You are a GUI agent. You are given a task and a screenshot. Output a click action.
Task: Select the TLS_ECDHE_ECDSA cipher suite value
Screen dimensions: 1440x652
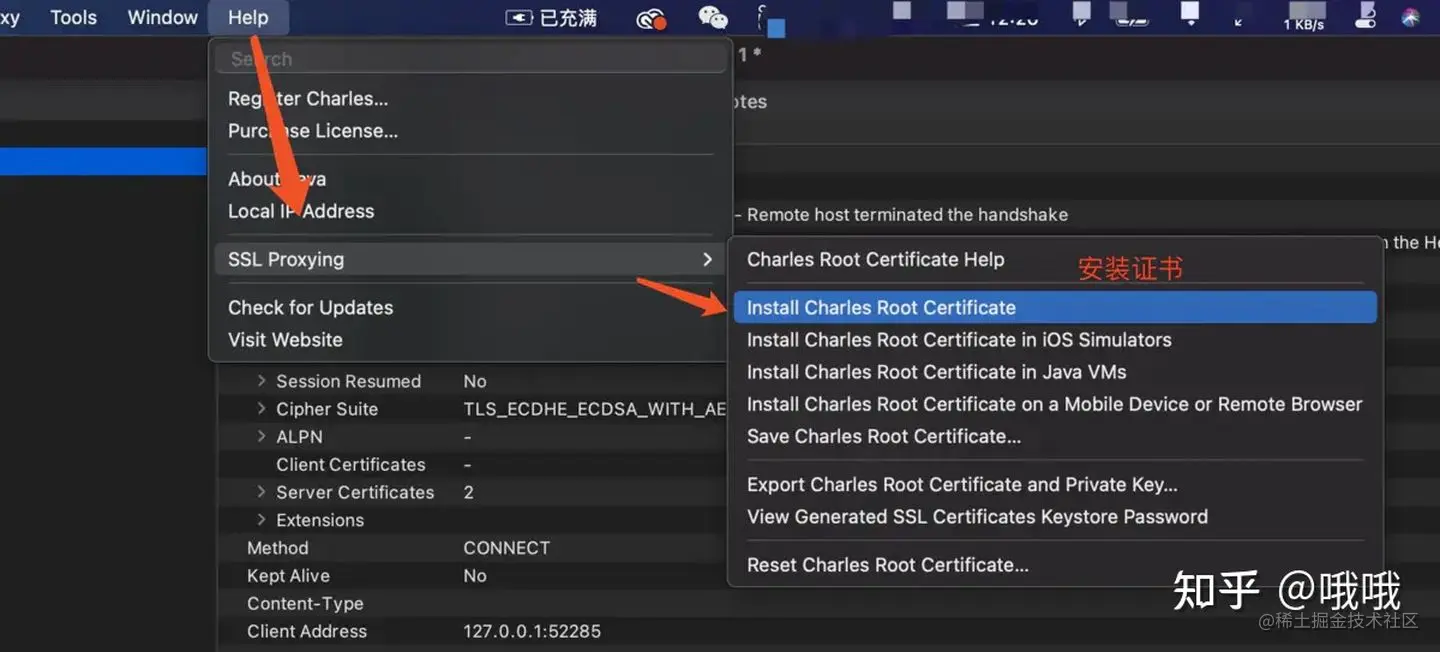[x=595, y=409]
